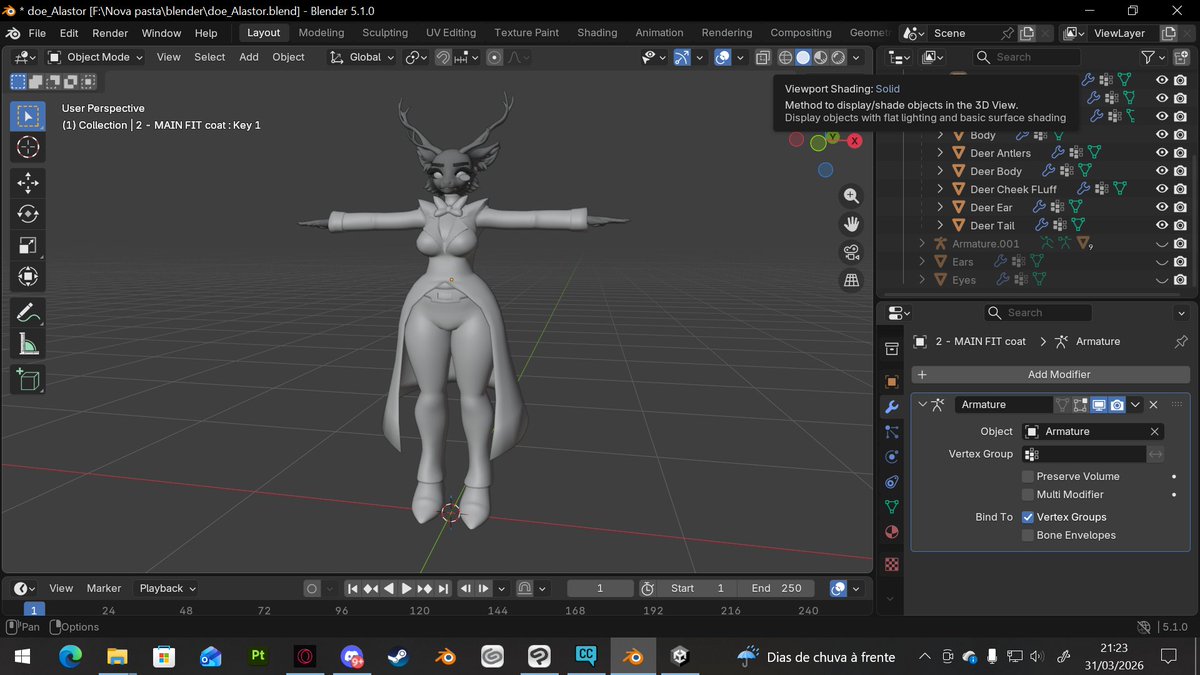Viewport: 1200px width, 675px height.
Task: Hide Deer Tail in viewport (eye icon)
Action: click(1162, 225)
